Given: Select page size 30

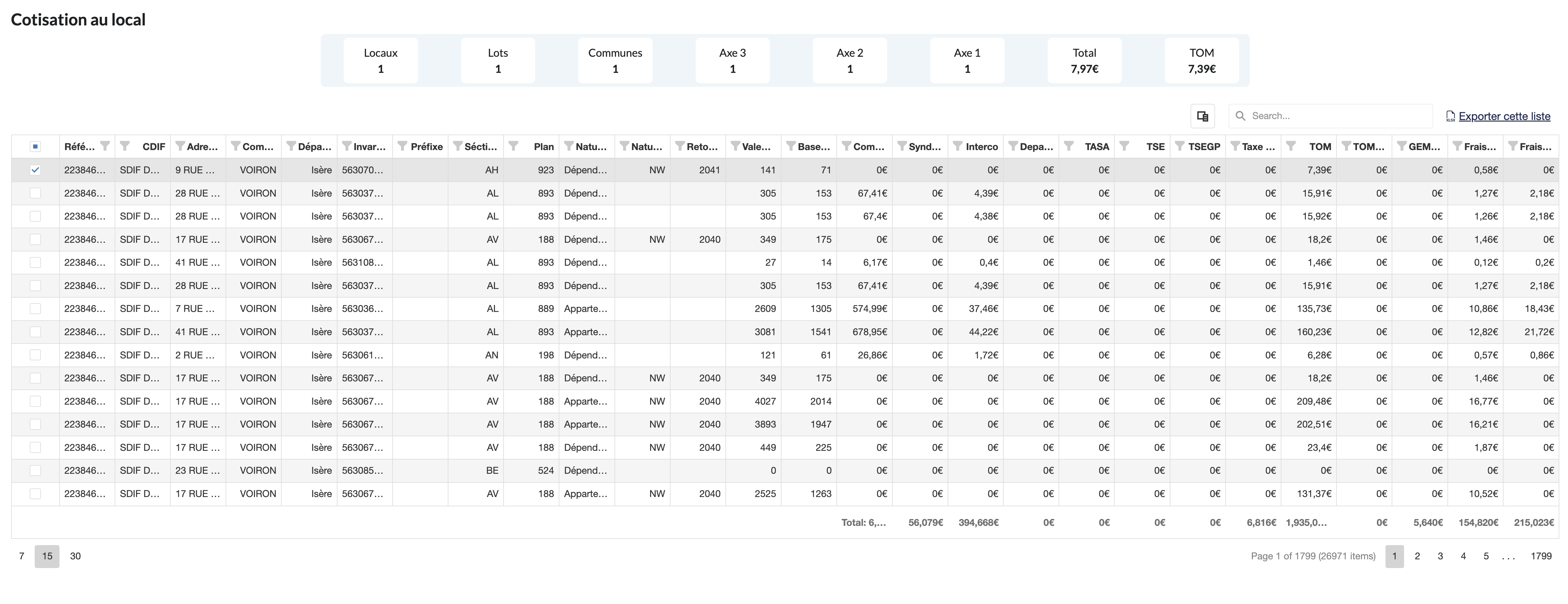Looking at the screenshot, I should click(76, 556).
